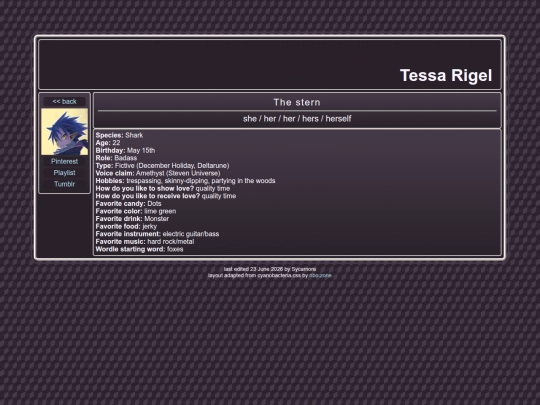Click the blue-haired character avatar image
Screen dimensions: 540x405
point(64,132)
